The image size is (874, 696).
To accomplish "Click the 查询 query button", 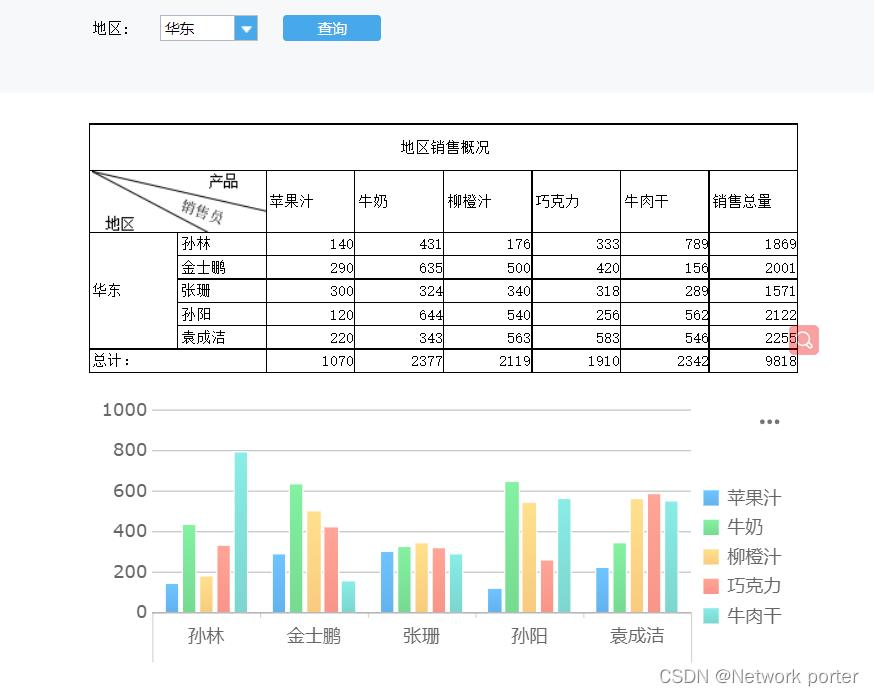I will [x=332, y=28].
